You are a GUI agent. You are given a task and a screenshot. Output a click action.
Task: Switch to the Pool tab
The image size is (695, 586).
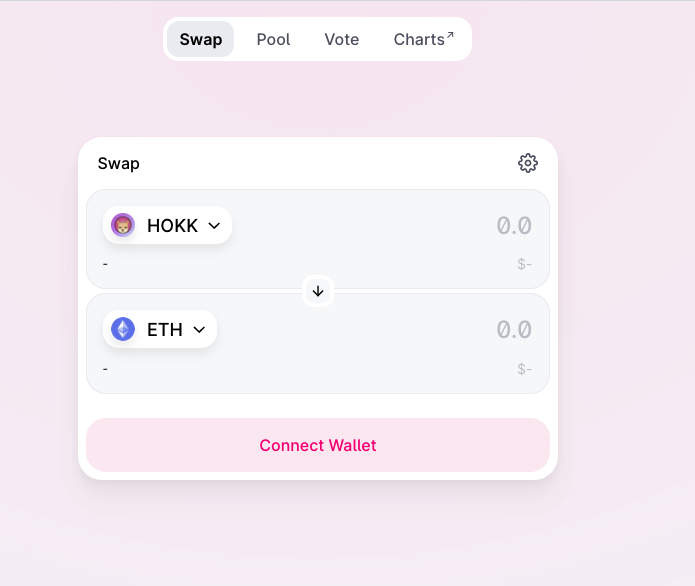[x=273, y=39]
